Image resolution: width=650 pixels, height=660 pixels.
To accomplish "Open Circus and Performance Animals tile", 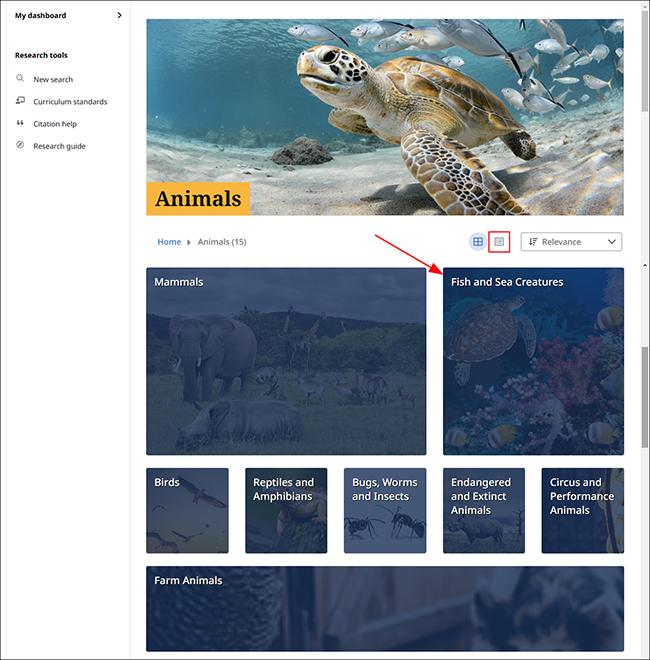I will click(583, 511).
